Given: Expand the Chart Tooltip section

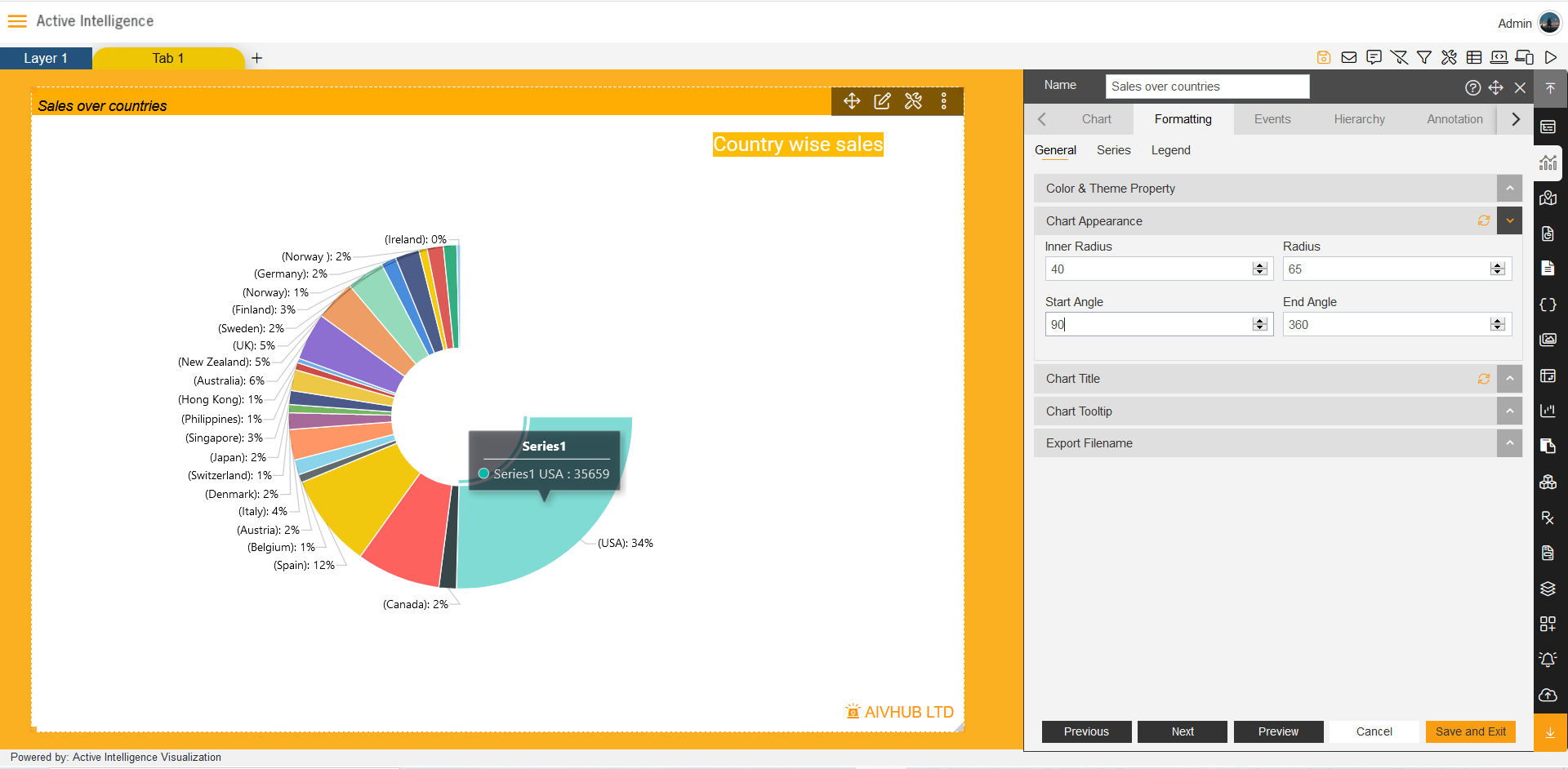Looking at the screenshot, I should pos(1509,411).
